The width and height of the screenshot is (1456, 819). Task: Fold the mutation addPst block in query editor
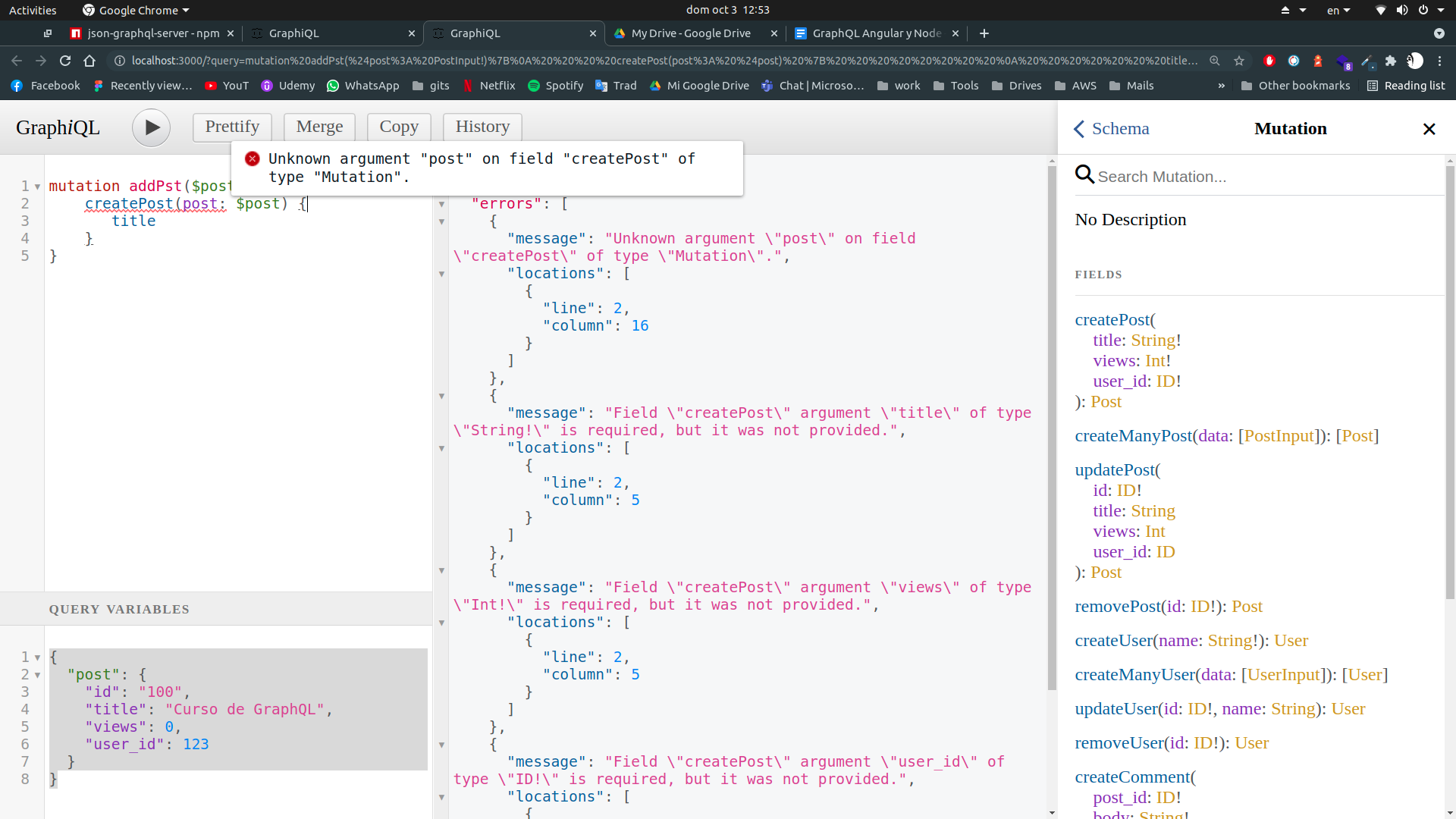point(37,187)
